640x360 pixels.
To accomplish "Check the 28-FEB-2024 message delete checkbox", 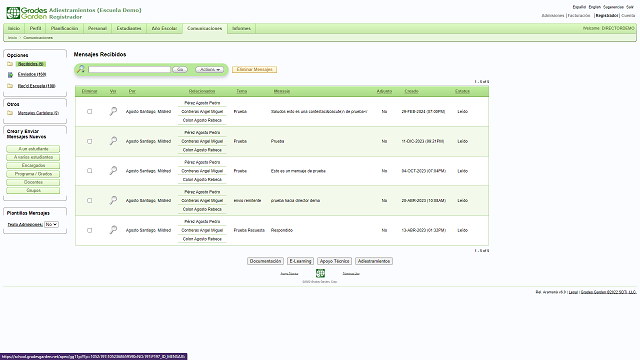I will coord(89,111).
